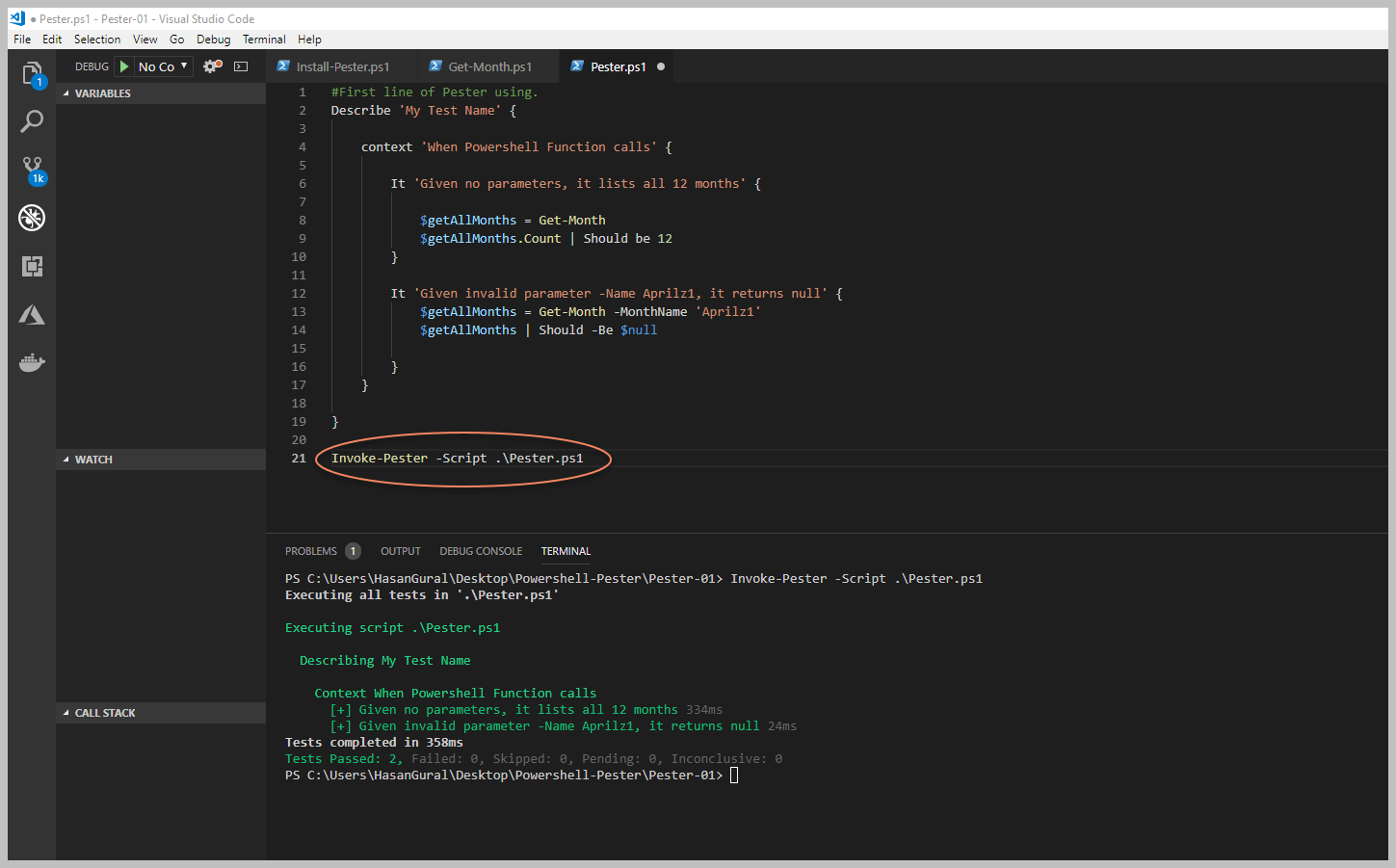Collapse the WATCH section
This screenshot has height=868, width=1396.
(x=161, y=460)
